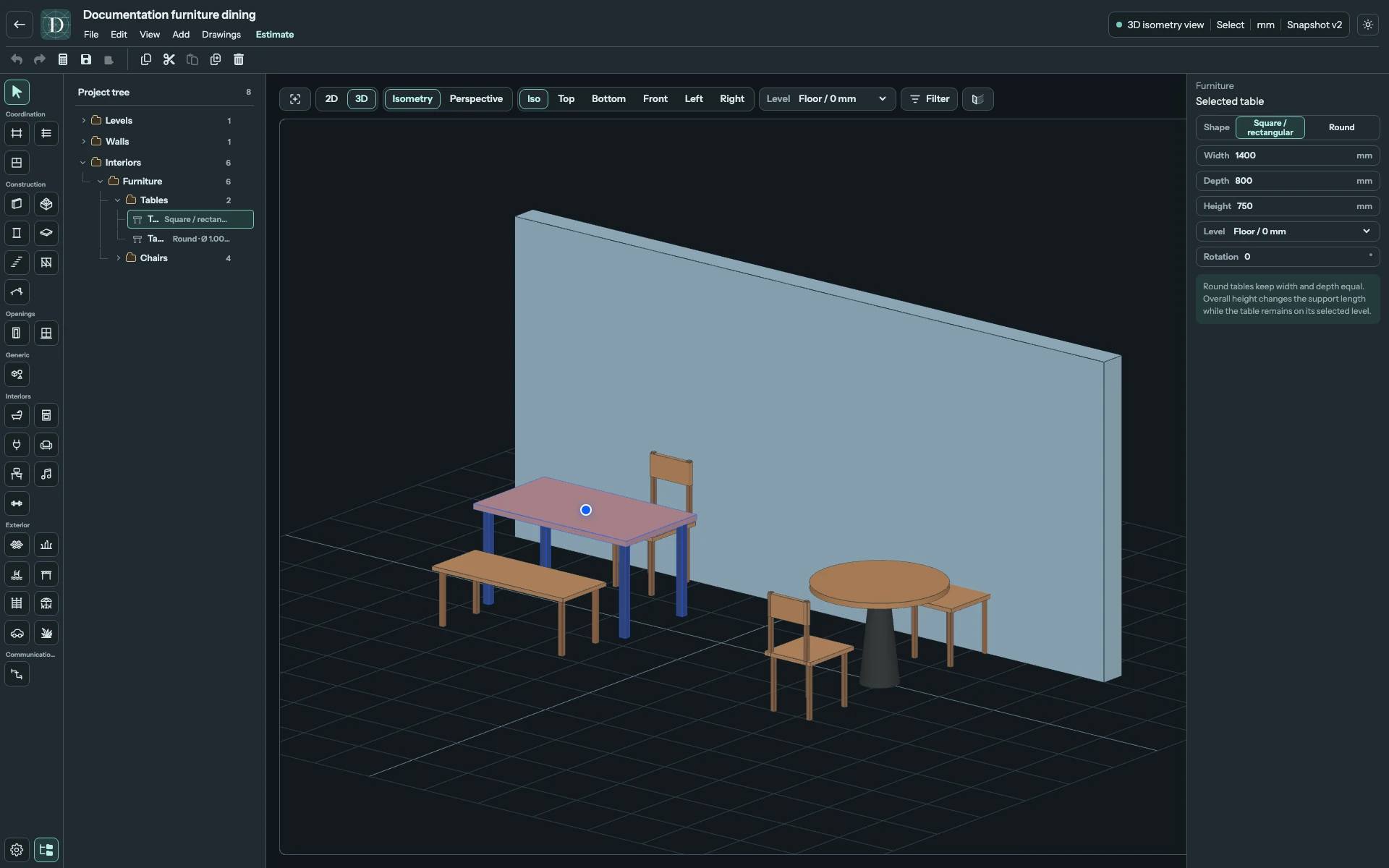The width and height of the screenshot is (1389, 868).
Task: Select the sofa furniture tool
Action: (46, 445)
